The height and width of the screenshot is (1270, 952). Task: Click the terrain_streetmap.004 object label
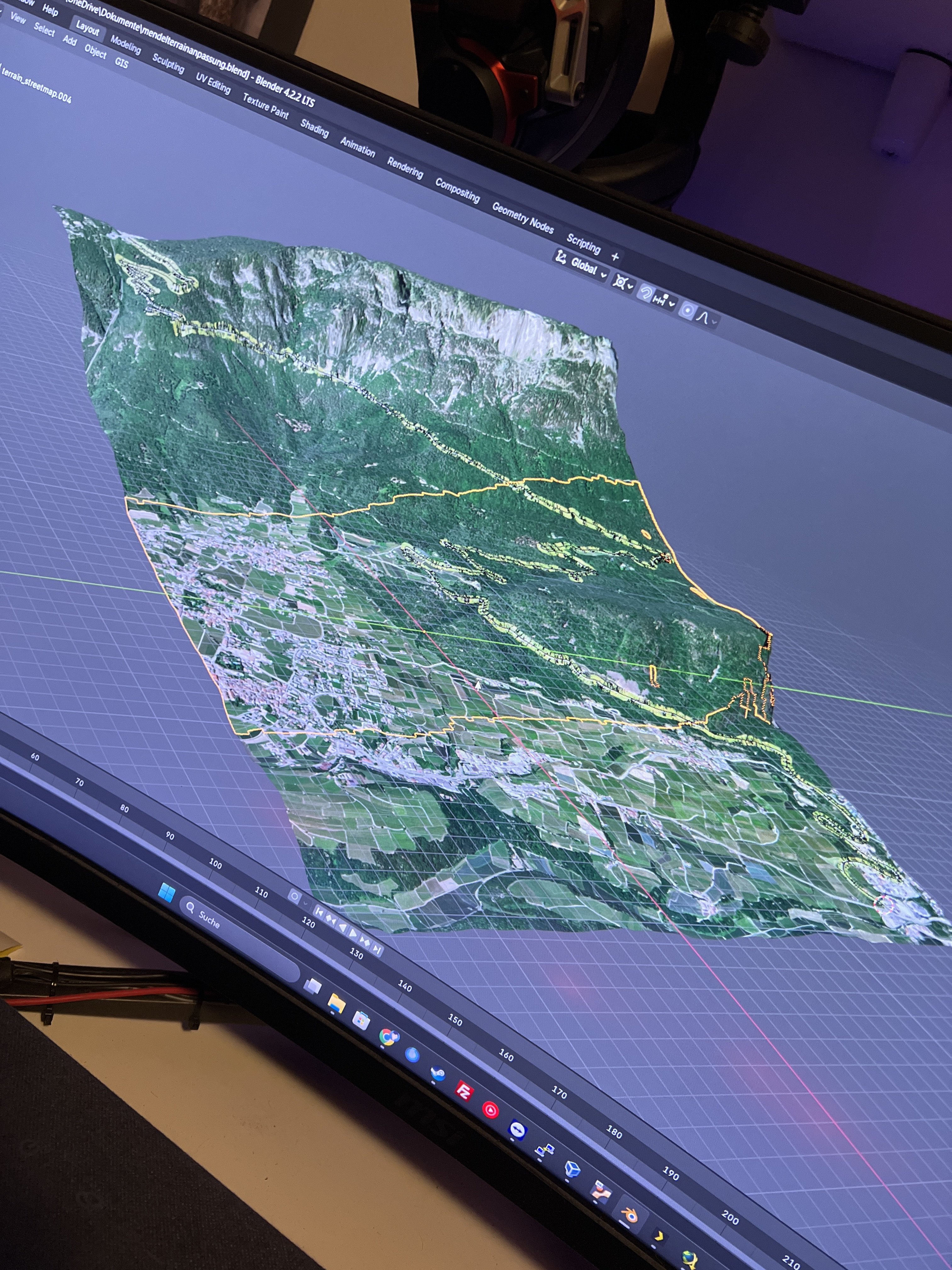[37, 86]
